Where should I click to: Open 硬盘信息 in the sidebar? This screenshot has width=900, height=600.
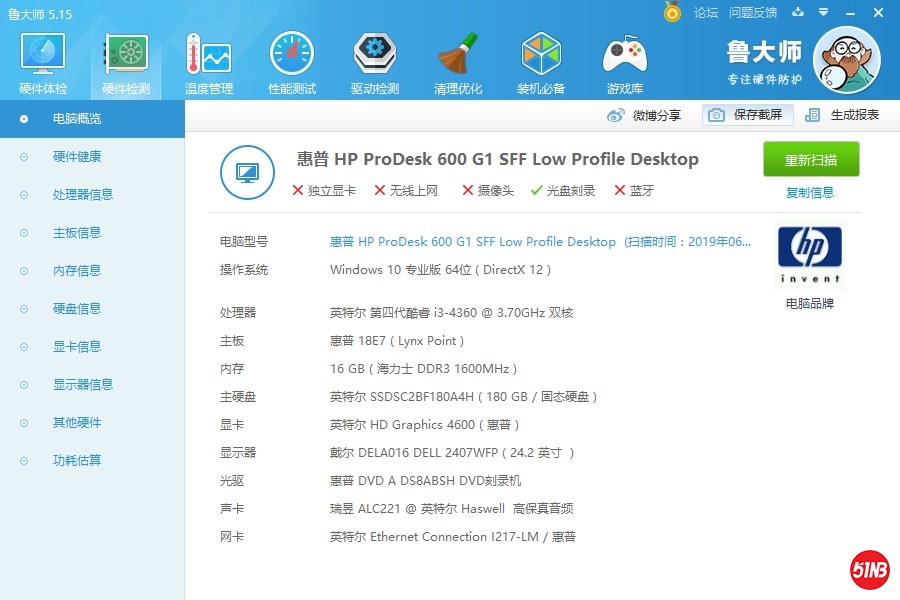click(x=77, y=309)
